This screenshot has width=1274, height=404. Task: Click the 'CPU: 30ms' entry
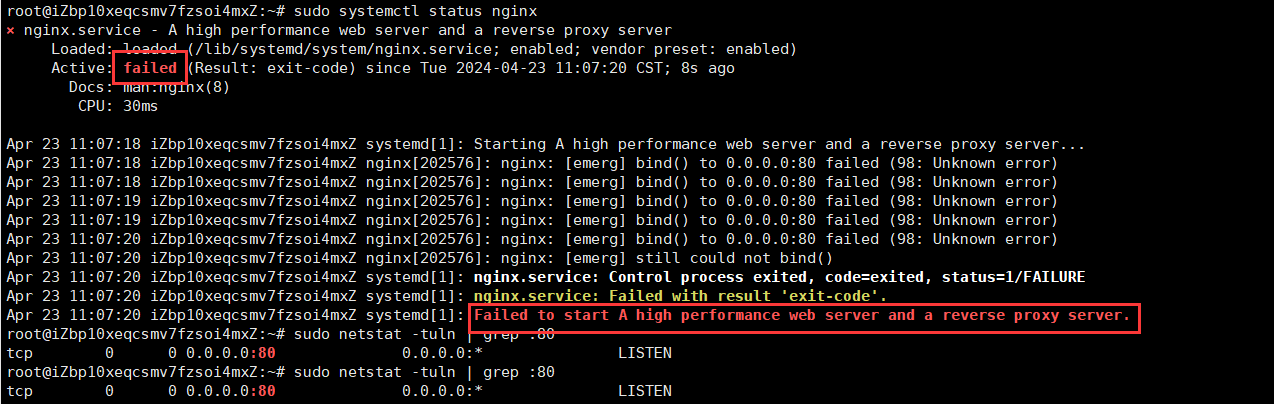(x=117, y=106)
